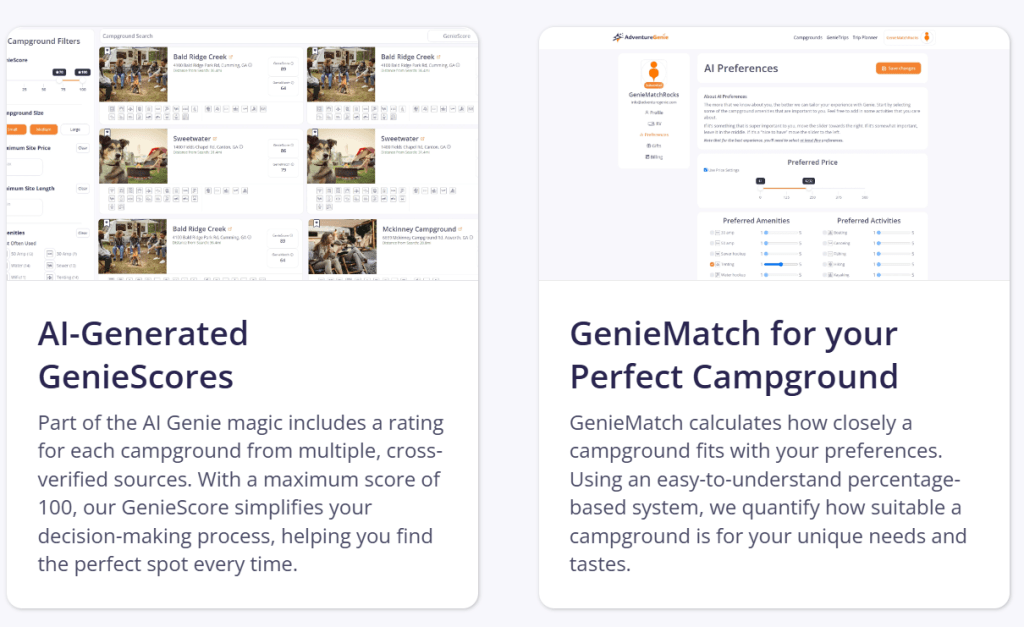Toggle the Use Price Settings checkbox
The image size is (1024, 627).
pos(705,170)
